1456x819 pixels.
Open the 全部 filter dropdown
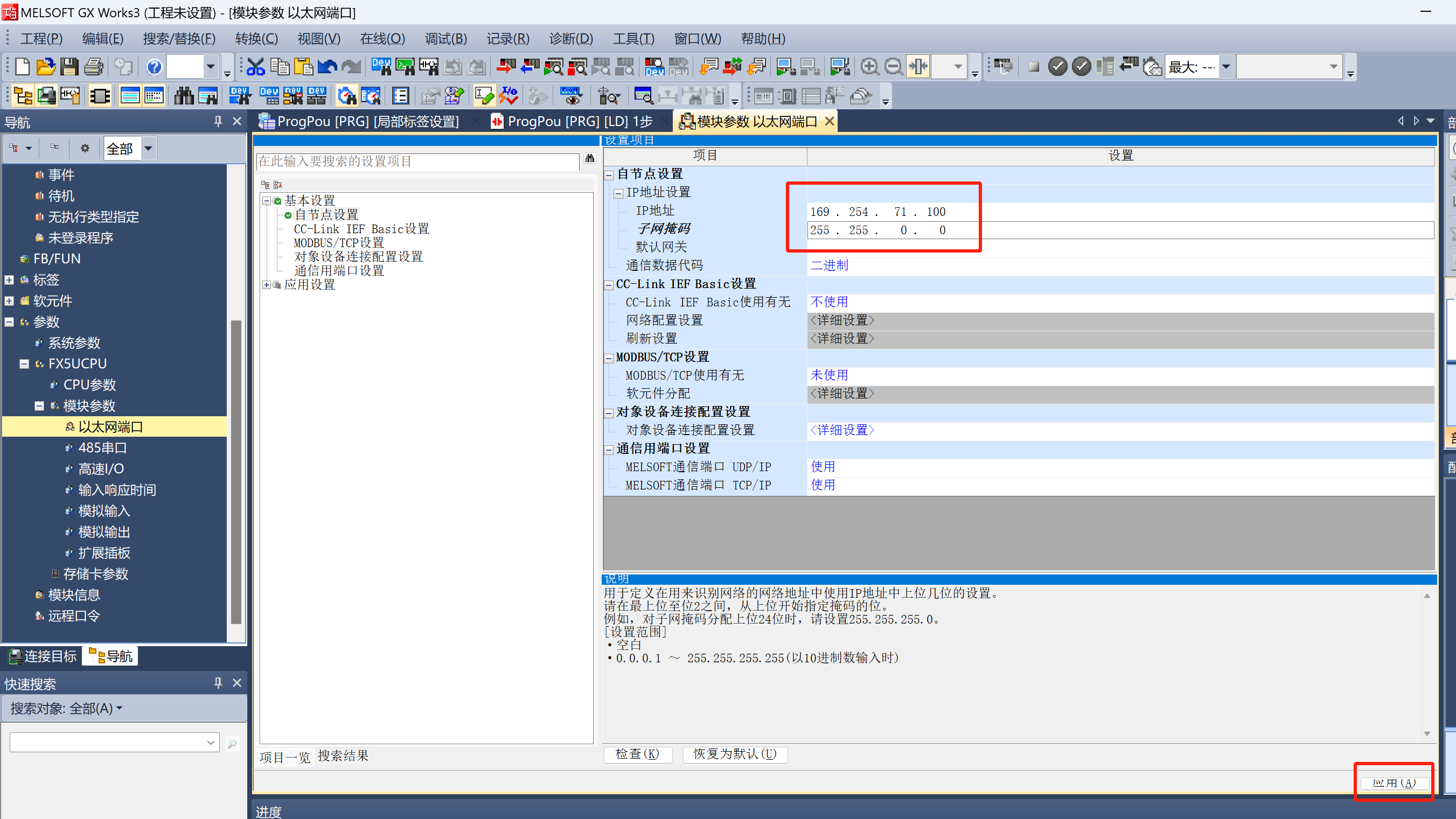[148, 149]
